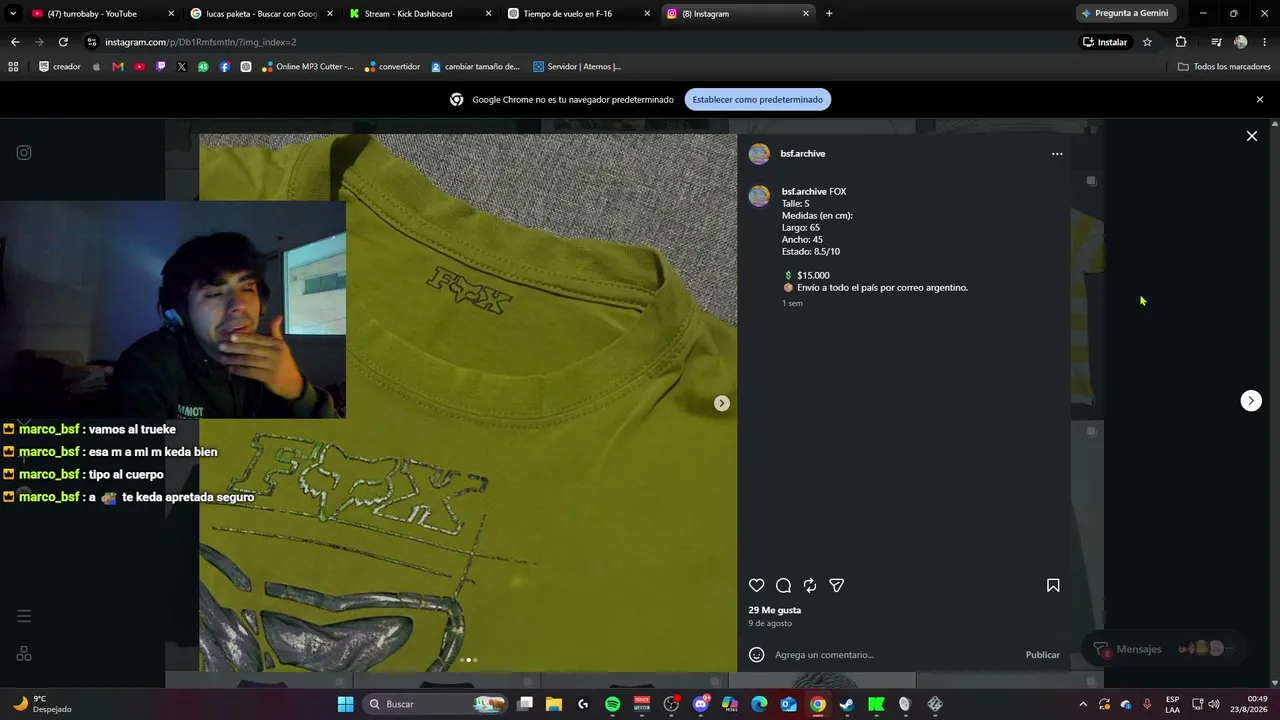The image size is (1280, 720).
Task: Open the Instagram sidebar grid apps icon
Action: (24, 654)
